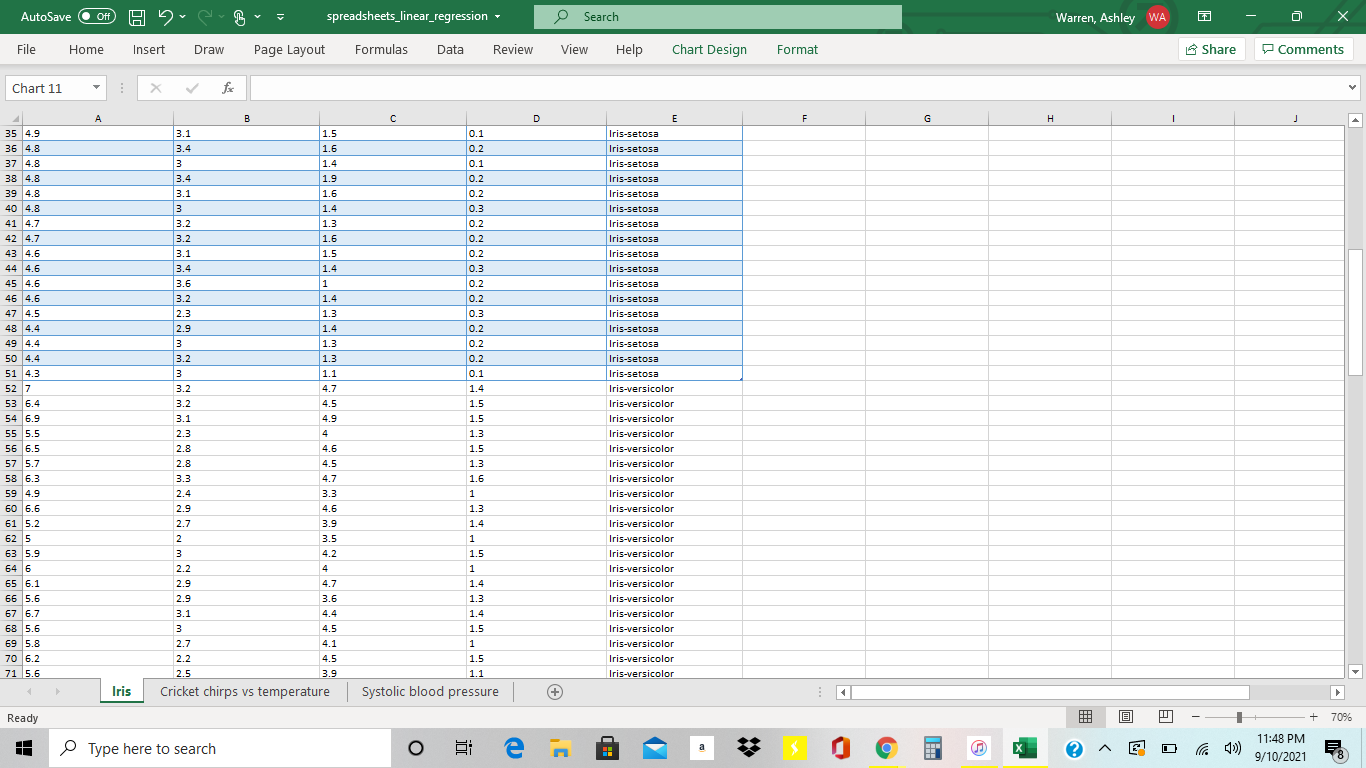Open the Chart Design tab
This screenshot has height=768, width=1366.
click(709, 49)
